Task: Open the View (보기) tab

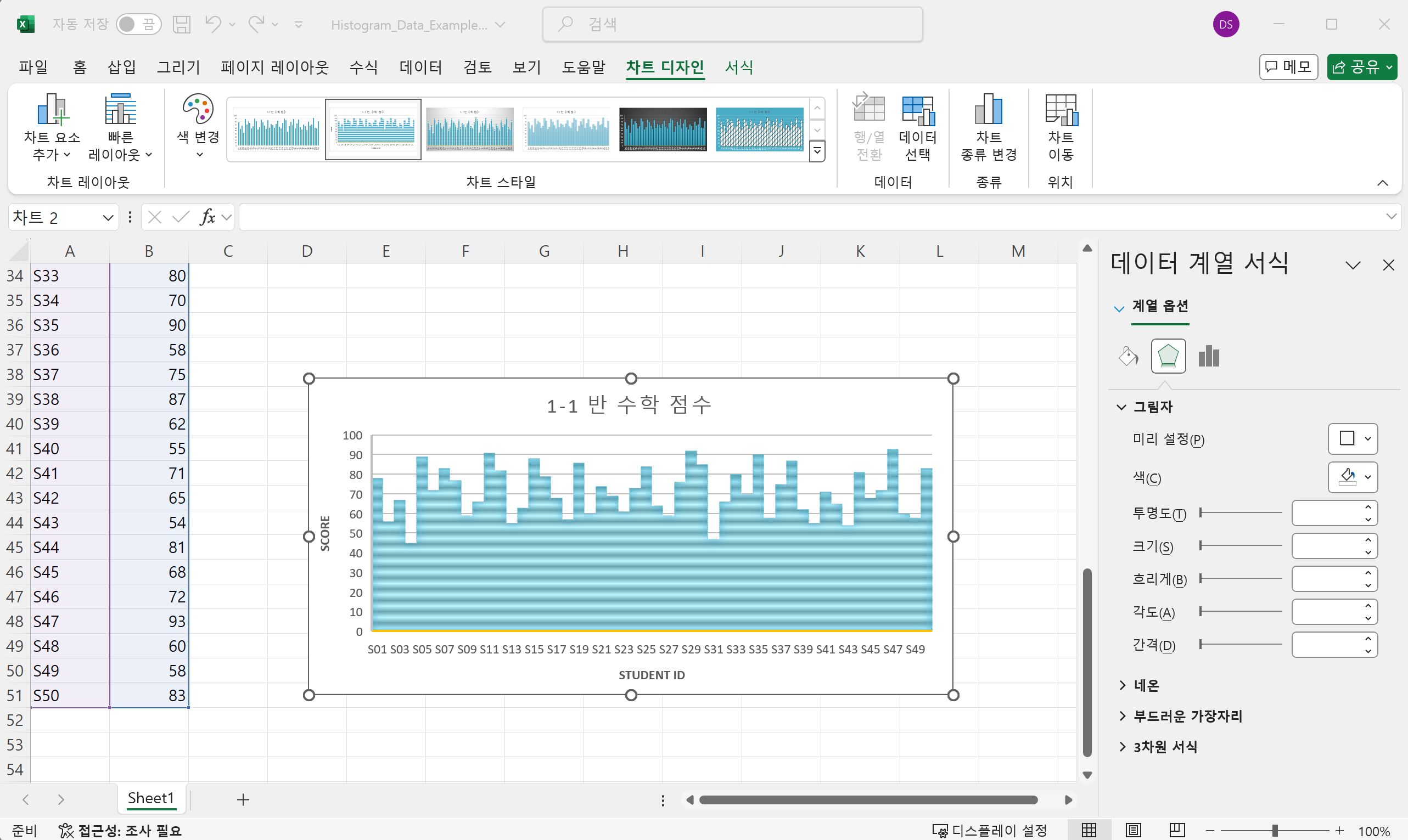Action: [x=527, y=67]
